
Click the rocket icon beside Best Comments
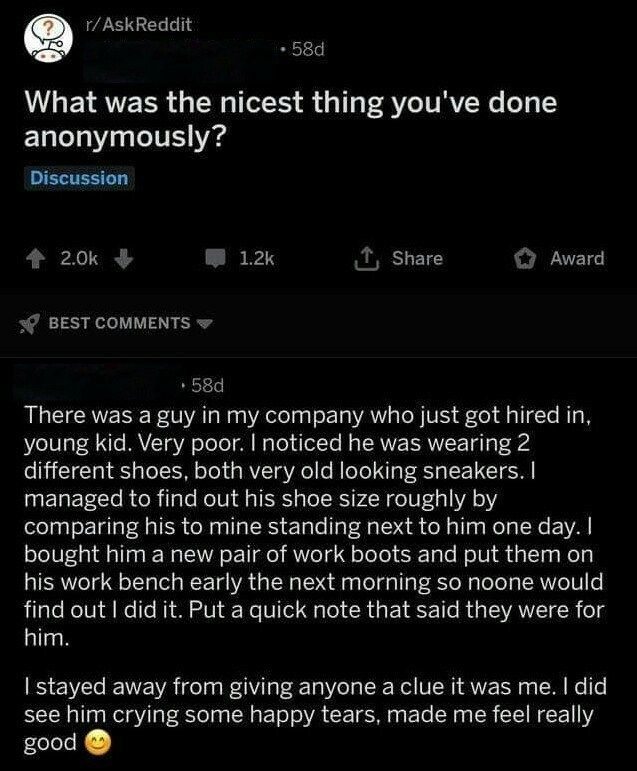[x=32, y=323]
